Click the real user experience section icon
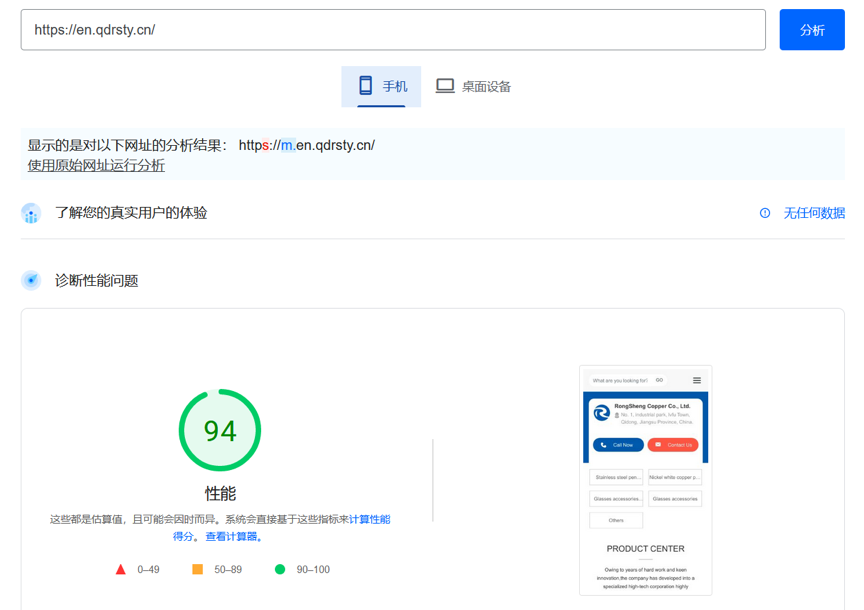Screen dimensions: 864x610 click(x=31, y=213)
